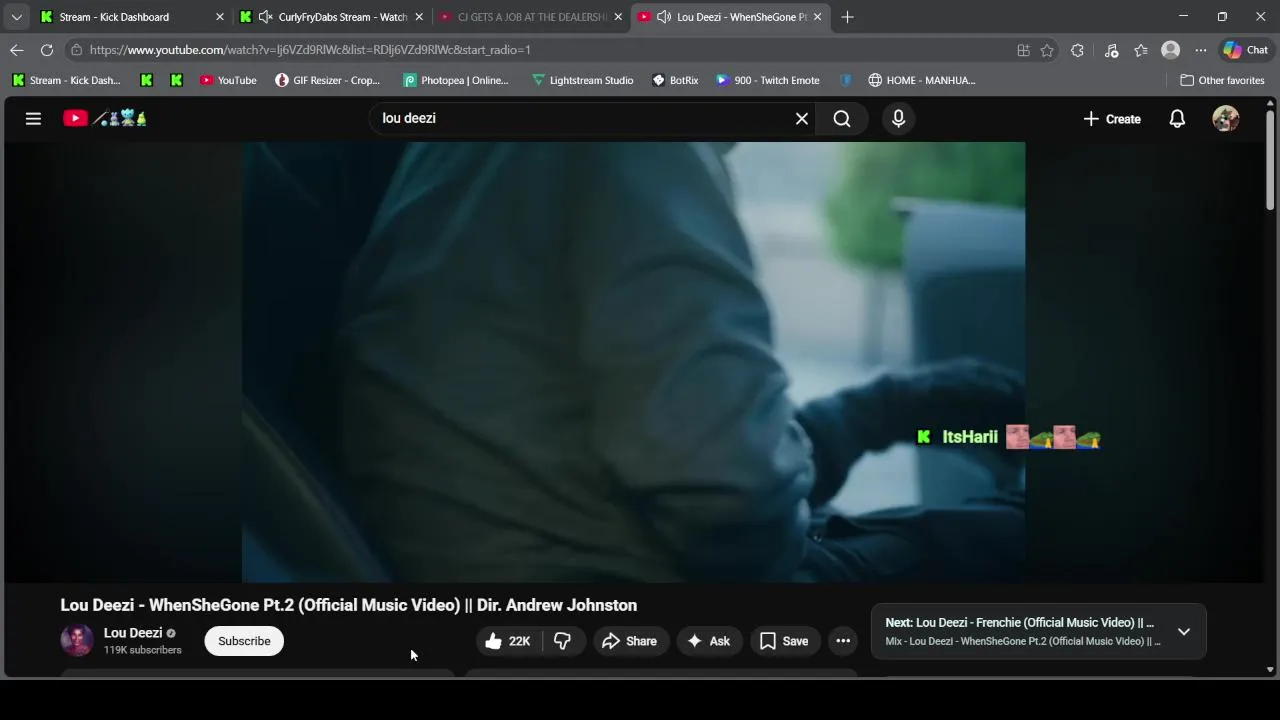
Task: Open a new browser tab
Action: (x=847, y=17)
